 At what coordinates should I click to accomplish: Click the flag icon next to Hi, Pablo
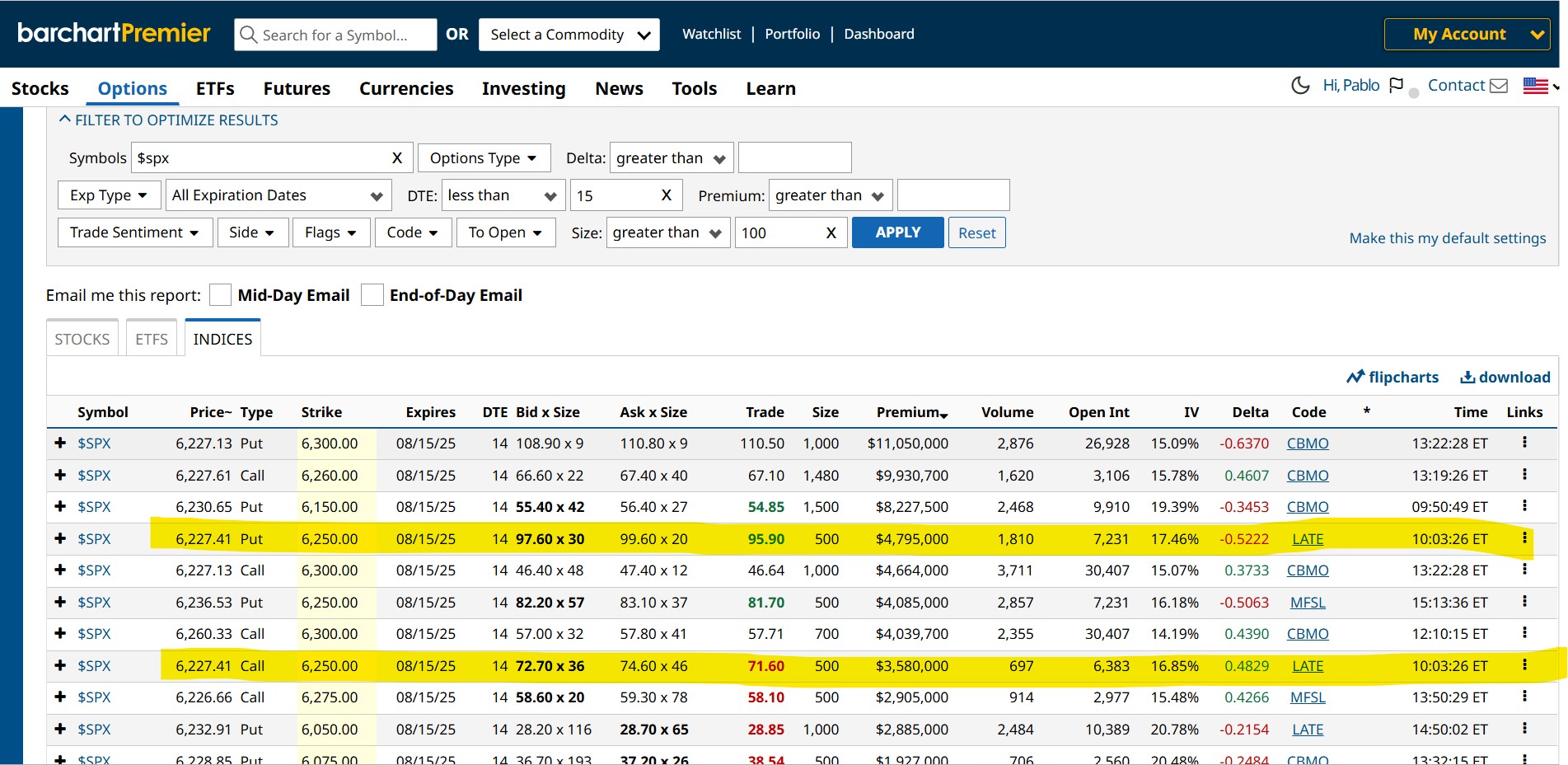point(1396,86)
